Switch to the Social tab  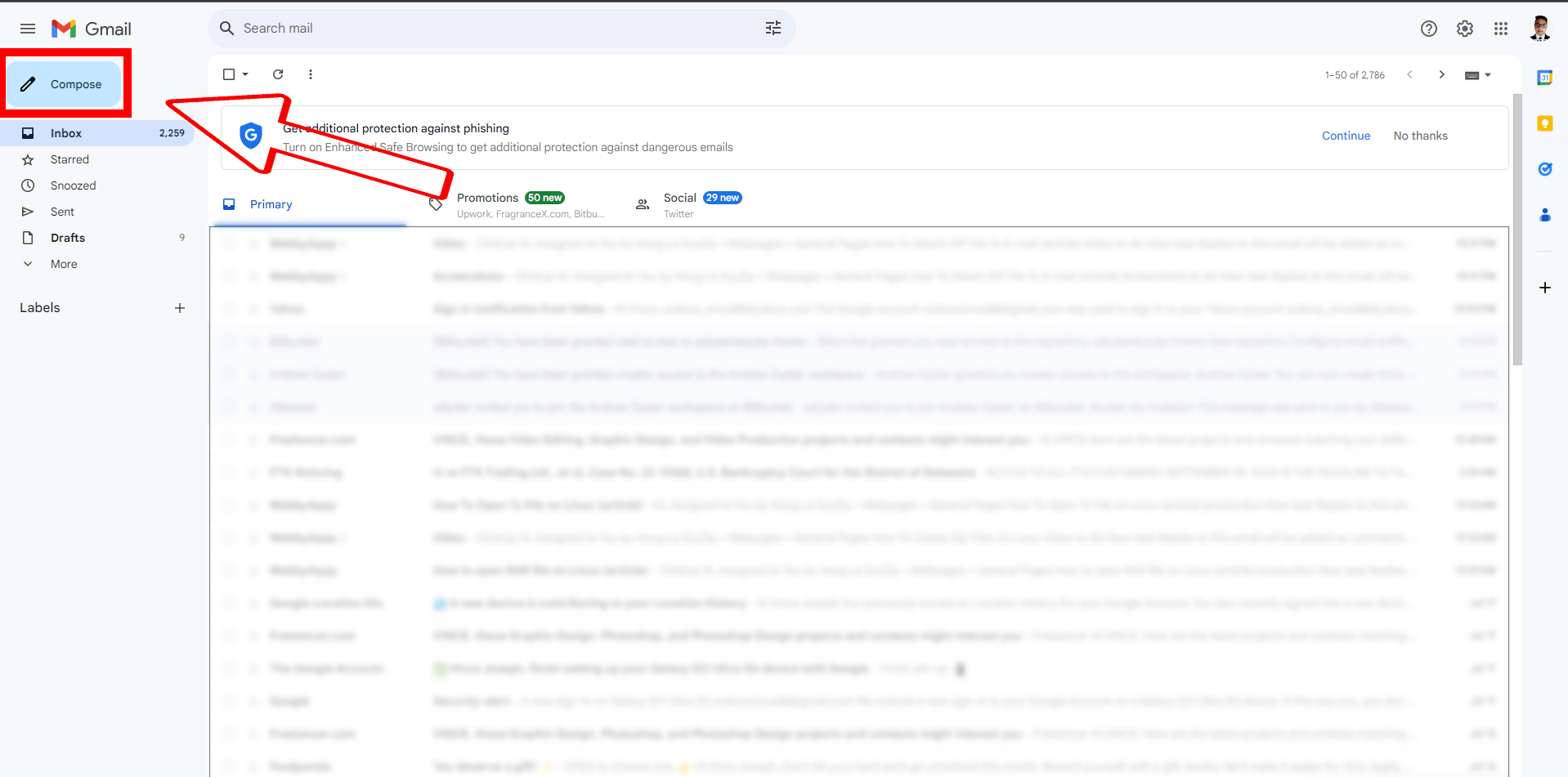click(x=680, y=203)
